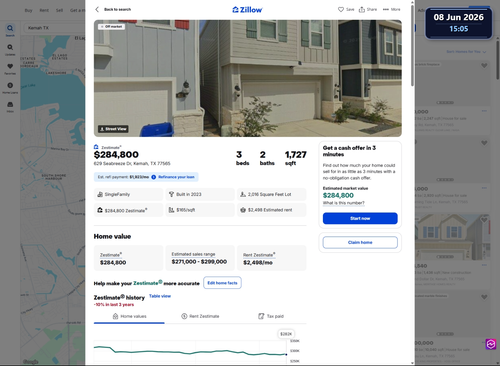Favorite the card showing the house photo

click(484, 220)
